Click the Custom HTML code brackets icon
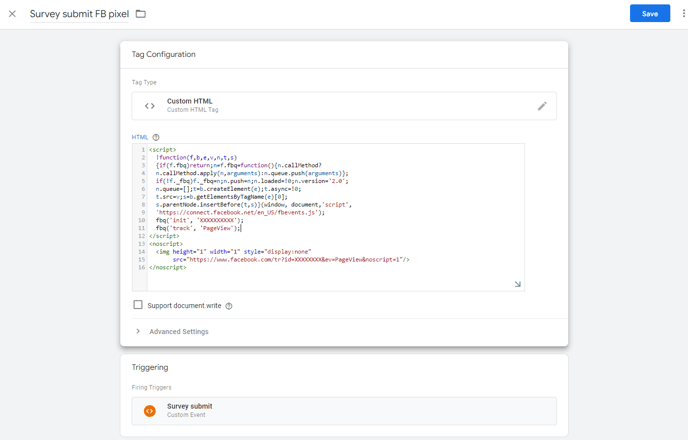This screenshot has width=688, height=440. [x=150, y=106]
